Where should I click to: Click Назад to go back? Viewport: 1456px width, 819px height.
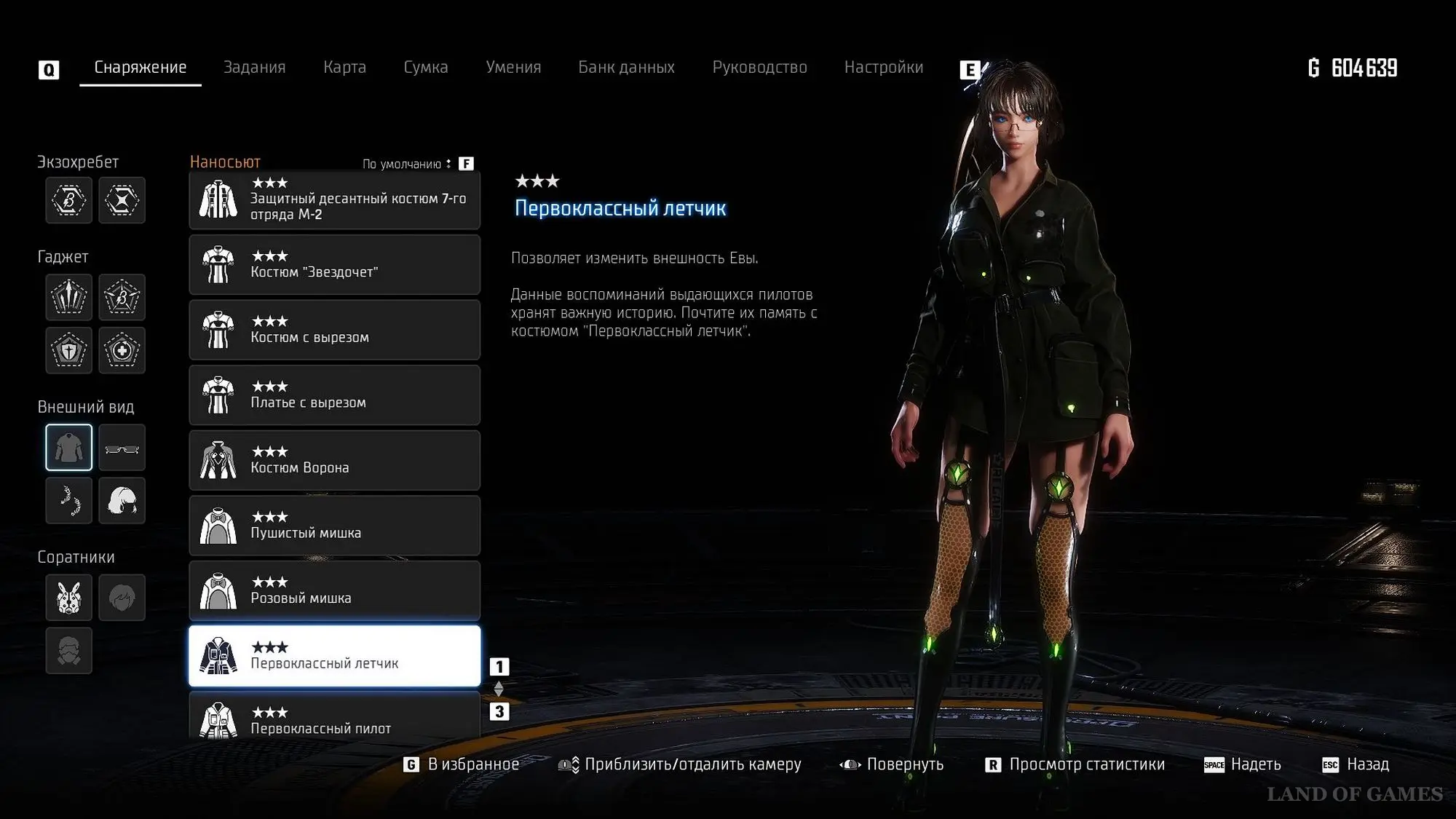pos(1368,764)
